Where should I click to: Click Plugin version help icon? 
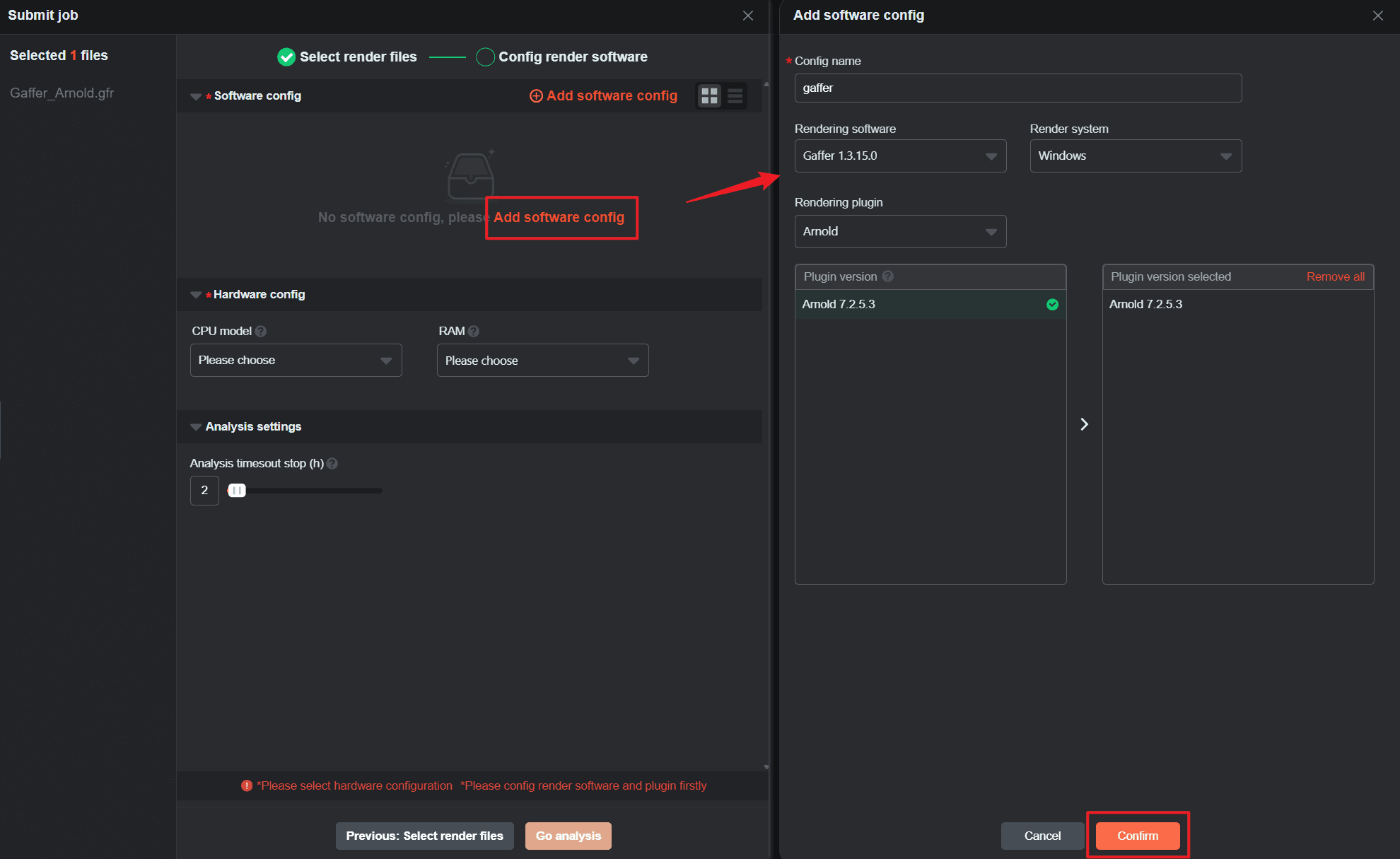pos(888,276)
